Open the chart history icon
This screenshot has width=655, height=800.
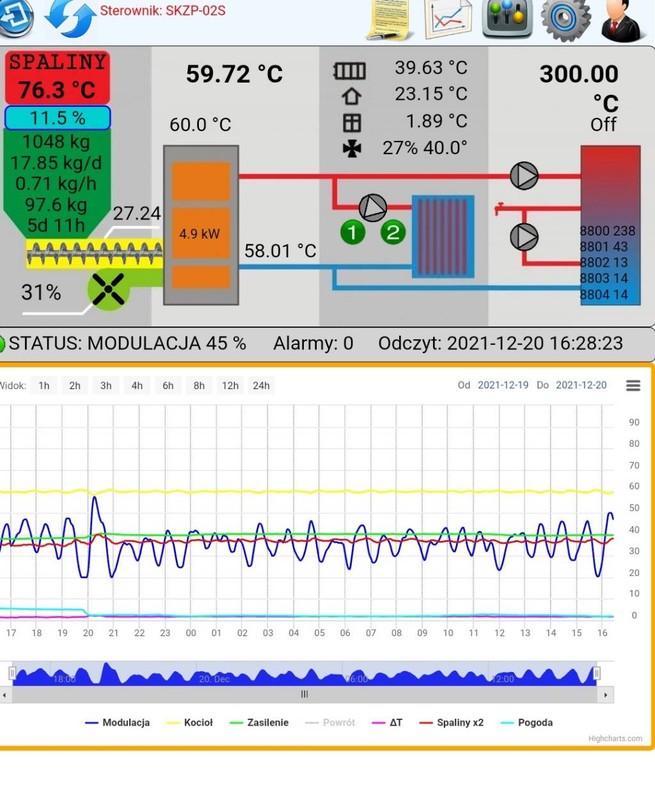448,18
